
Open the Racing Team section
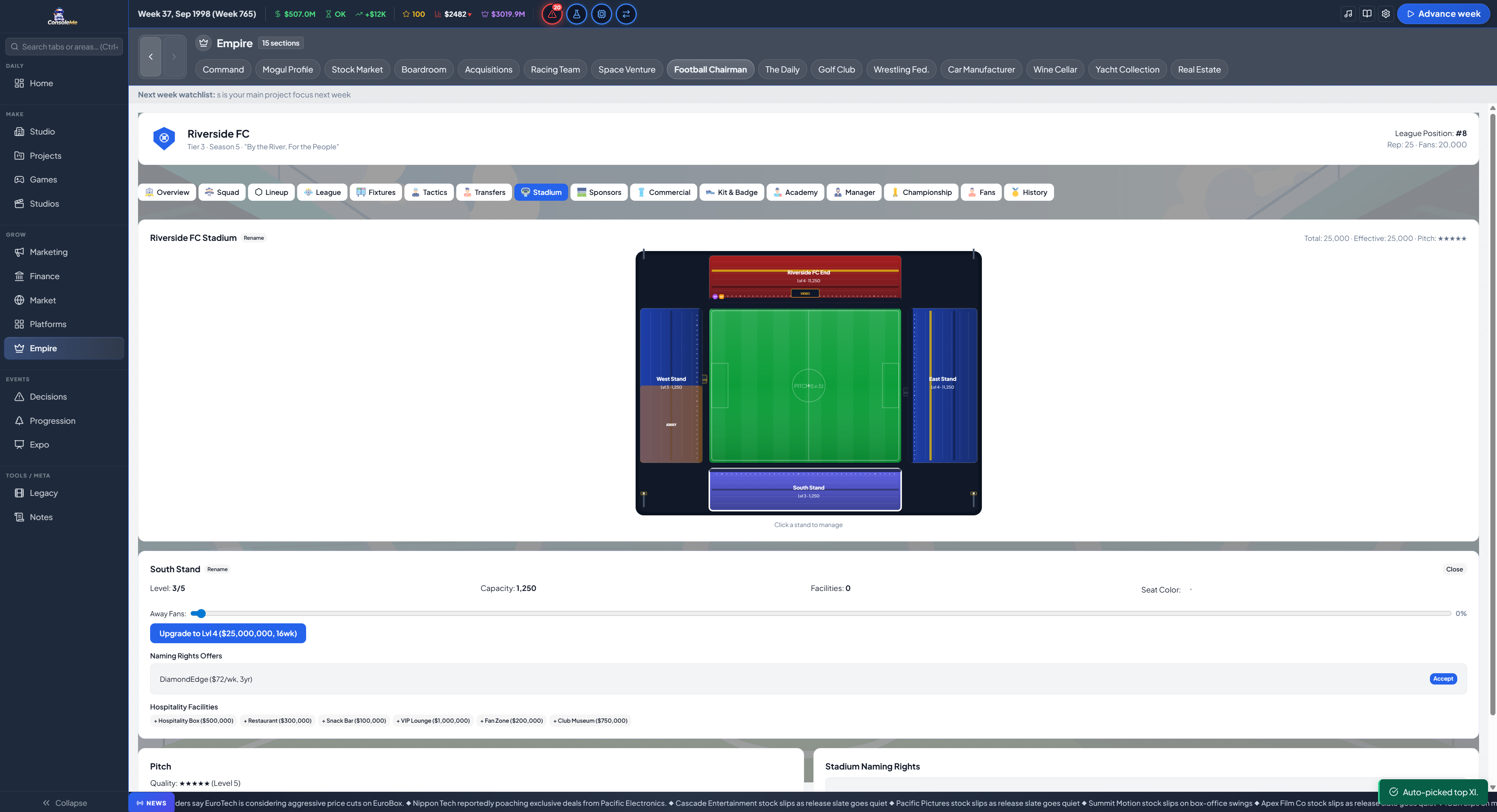[x=555, y=70]
